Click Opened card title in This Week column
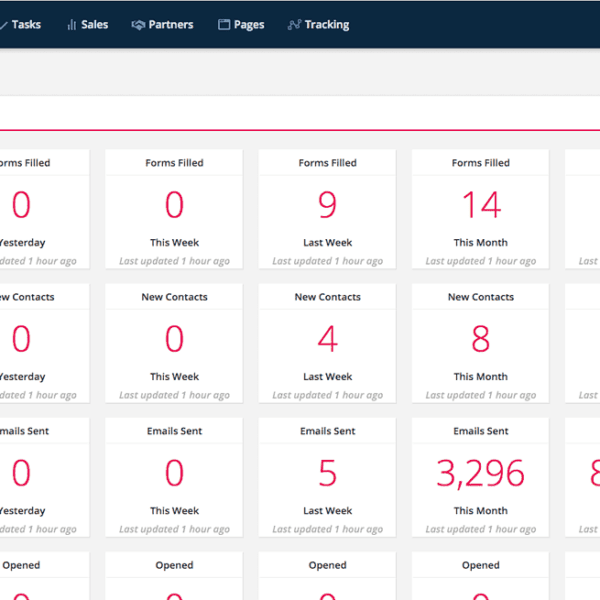The image size is (600, 600). coord(174,565)
